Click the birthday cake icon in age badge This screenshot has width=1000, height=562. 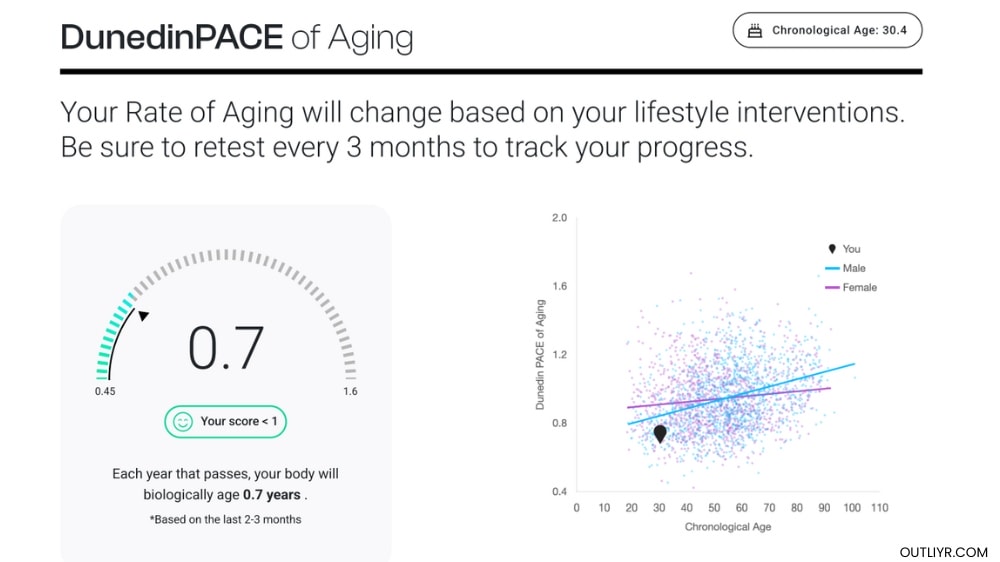pos(755,31)
